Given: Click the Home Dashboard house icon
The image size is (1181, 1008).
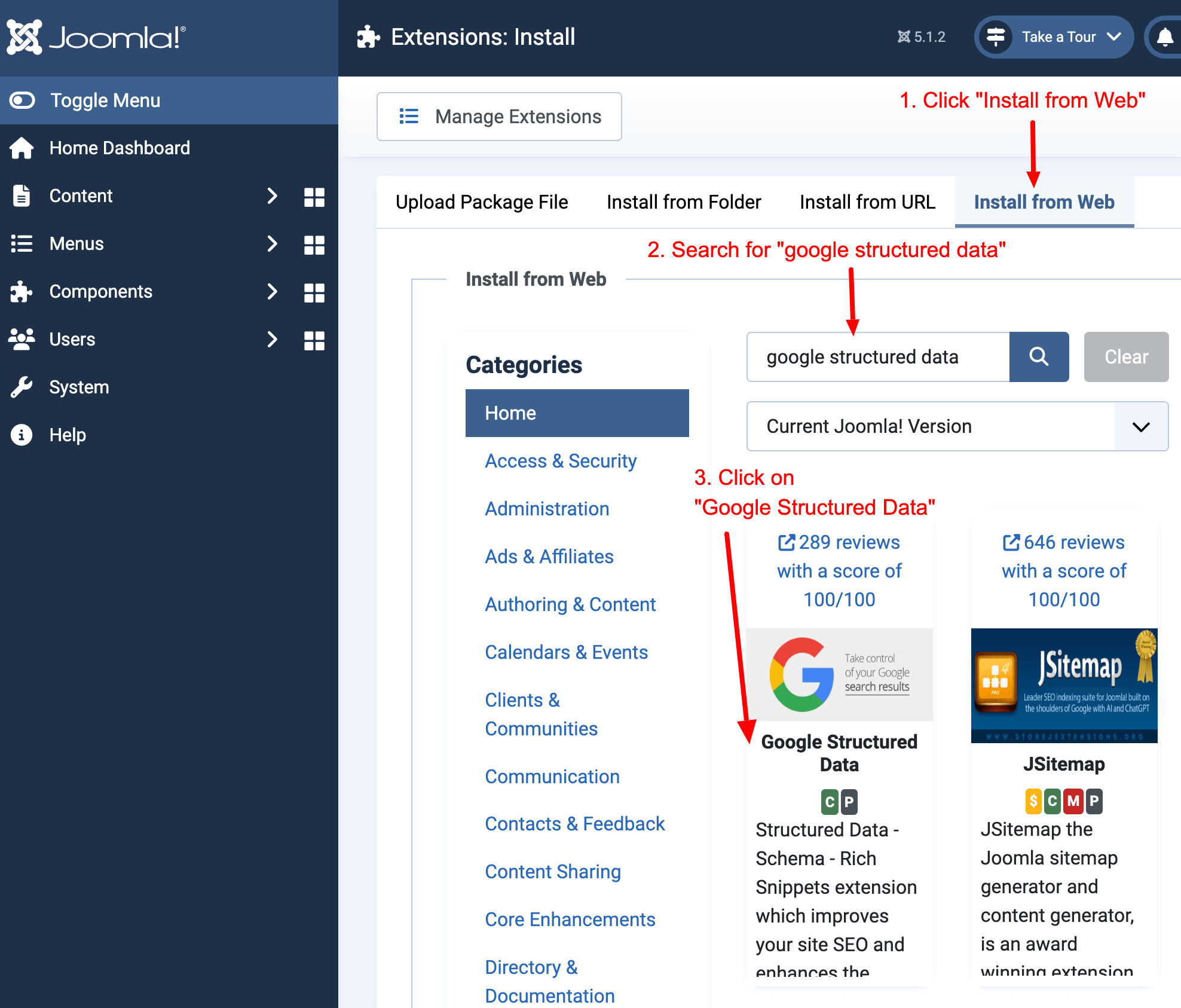Looking at the screenshot, I should coord(22,148).
